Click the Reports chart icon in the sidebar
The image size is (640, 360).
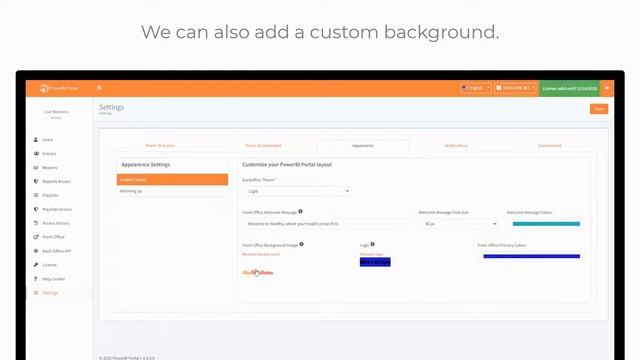(x=36, y=167)
